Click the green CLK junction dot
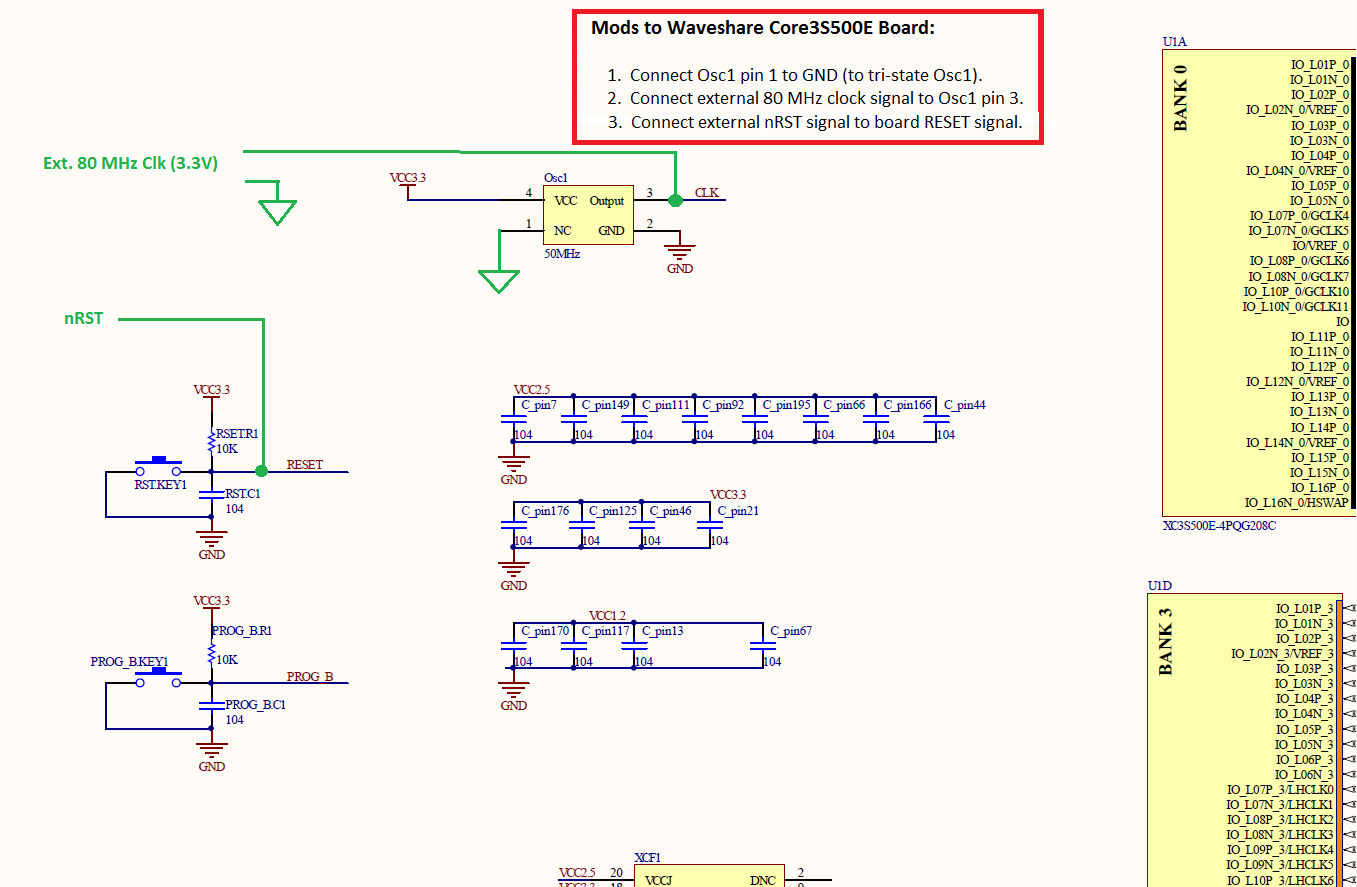The width and height of the screenshot is (1357, 887). pyautogui.click(x=675, y=200)
